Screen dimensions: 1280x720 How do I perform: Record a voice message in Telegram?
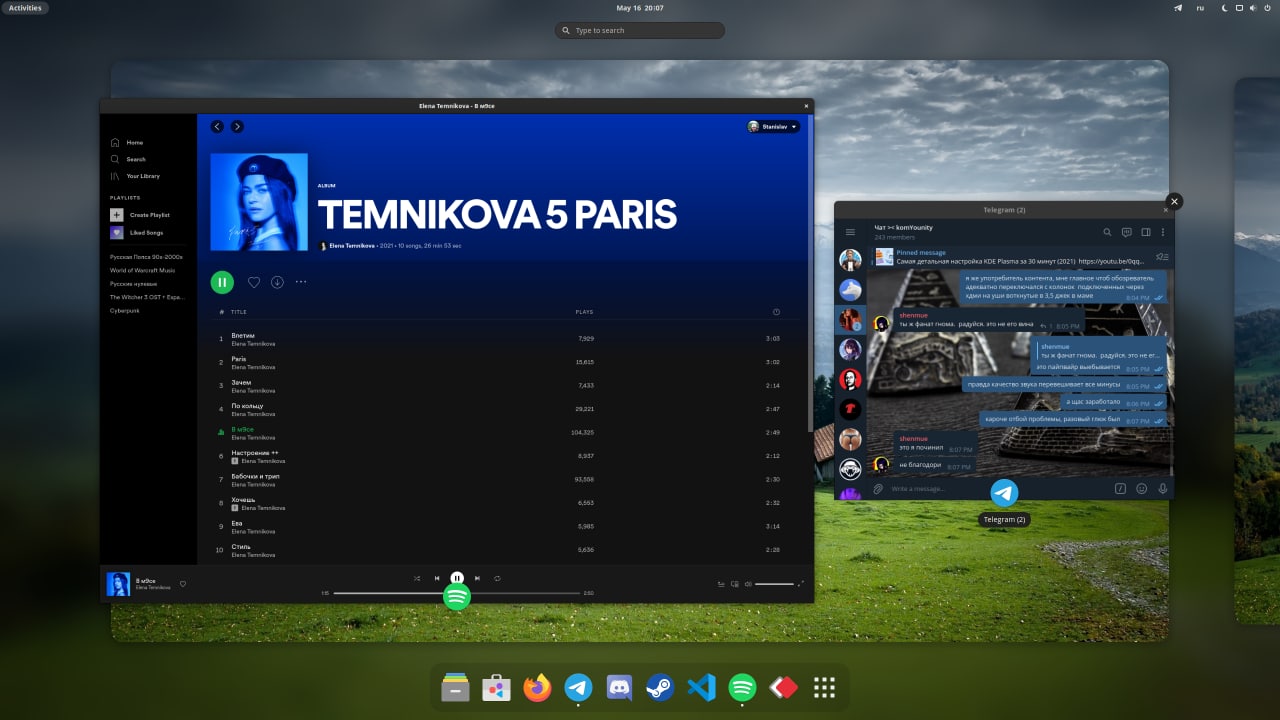click(x=1163, y=489)
